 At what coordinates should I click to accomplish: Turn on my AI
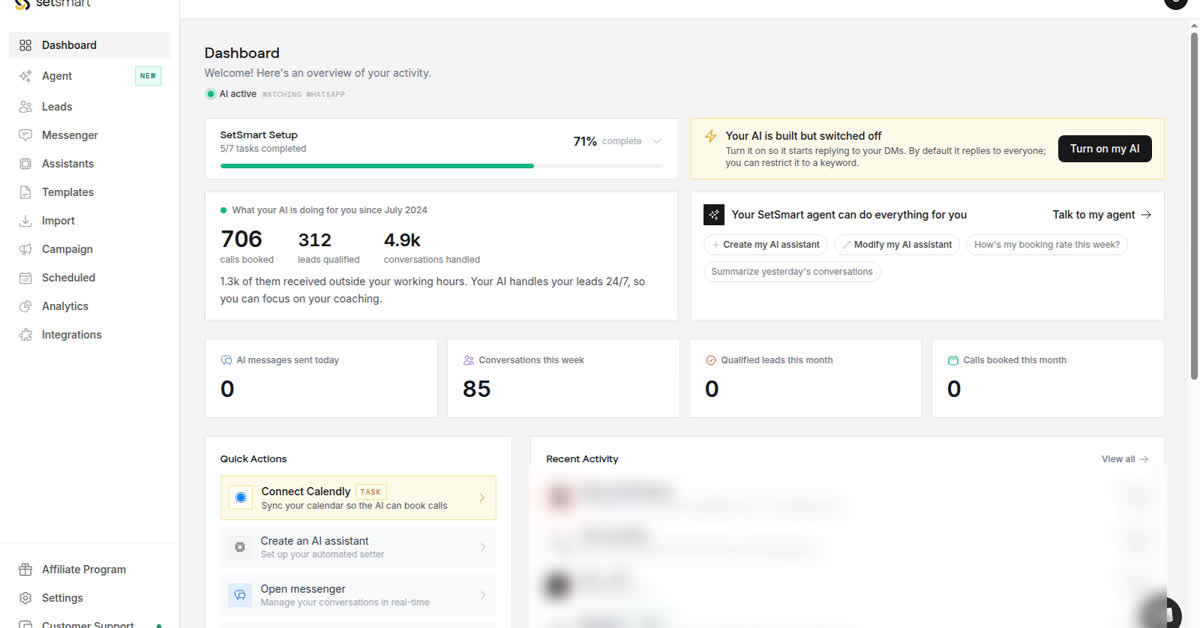coord(1105,149)
